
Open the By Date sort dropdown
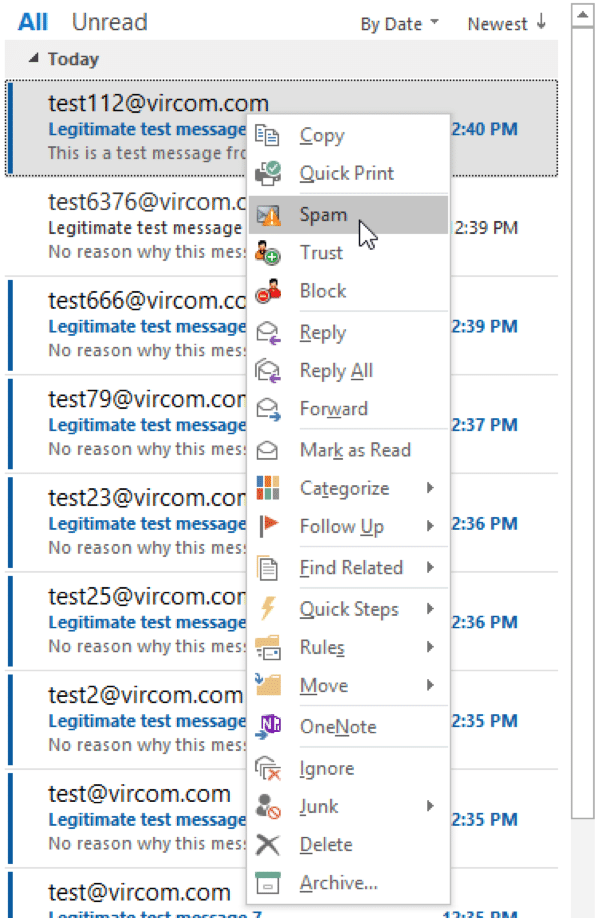tap(399, 24)
